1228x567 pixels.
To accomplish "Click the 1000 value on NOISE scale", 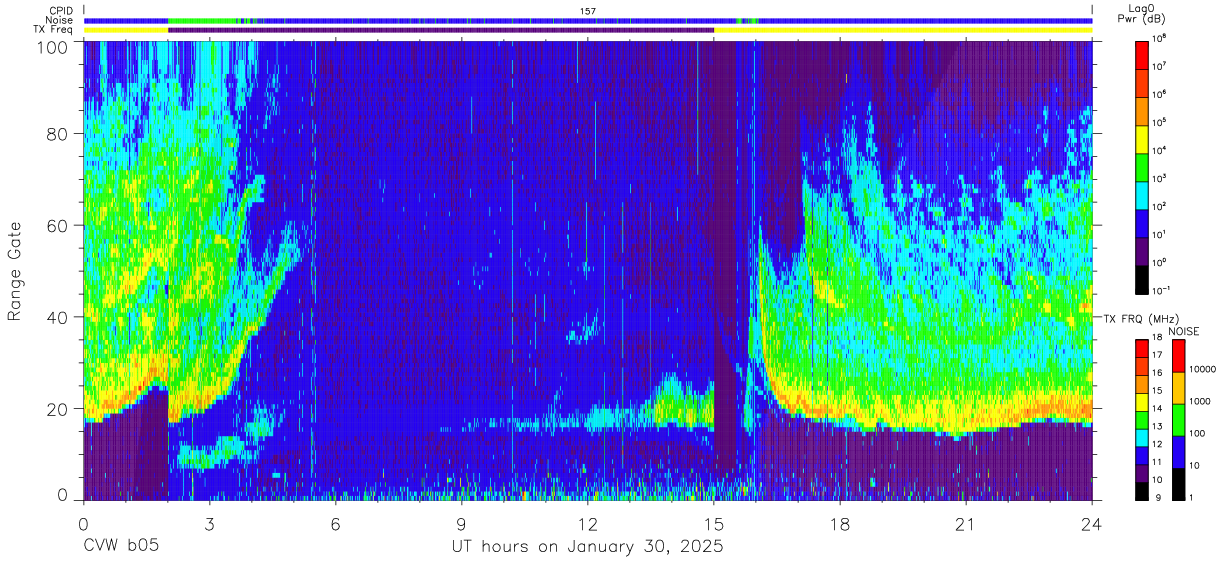I will 1200,401.
